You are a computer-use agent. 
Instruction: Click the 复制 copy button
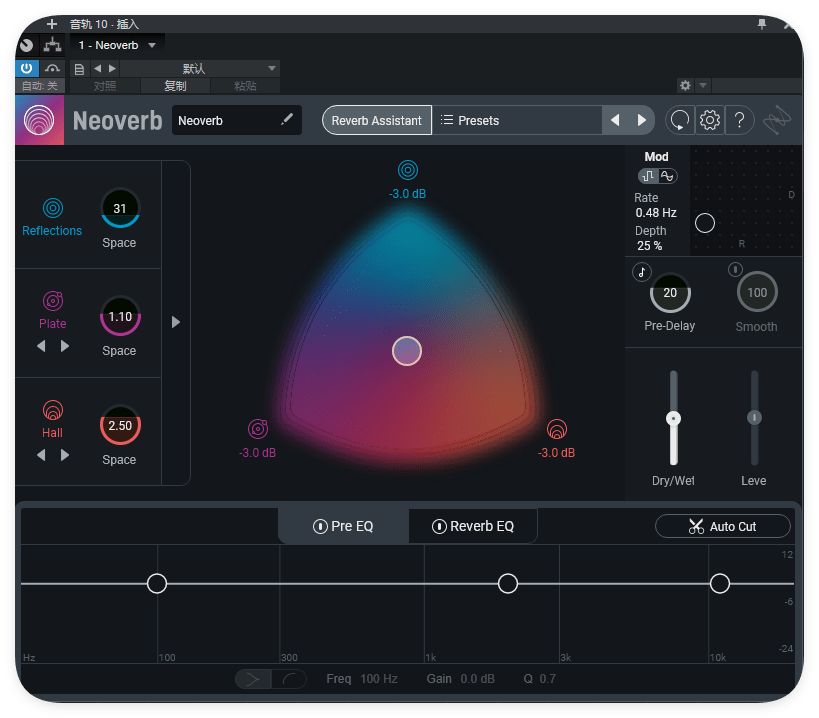(176, 86)
